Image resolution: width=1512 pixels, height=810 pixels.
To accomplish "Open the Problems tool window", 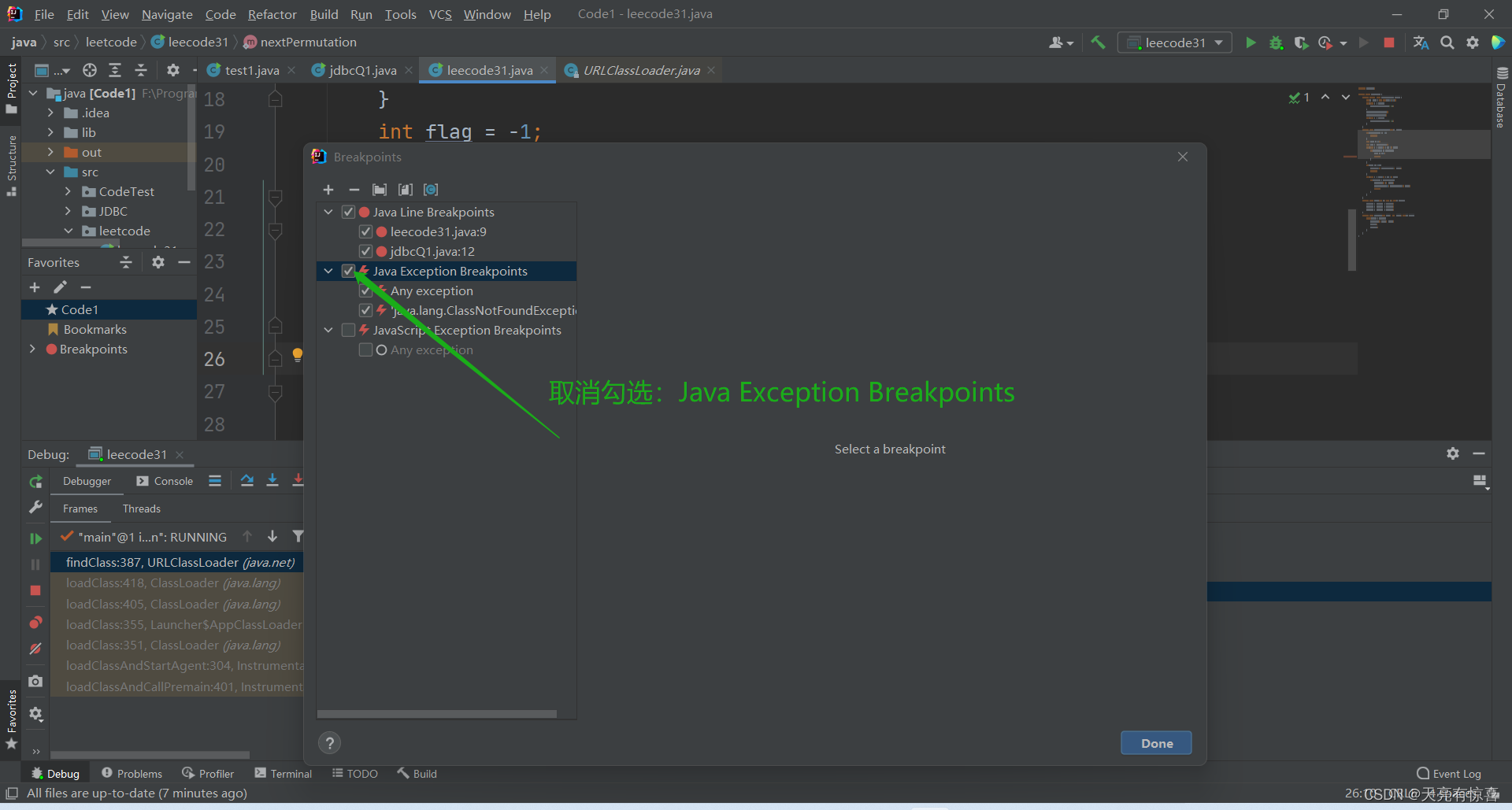I will [x=132, y=774].
